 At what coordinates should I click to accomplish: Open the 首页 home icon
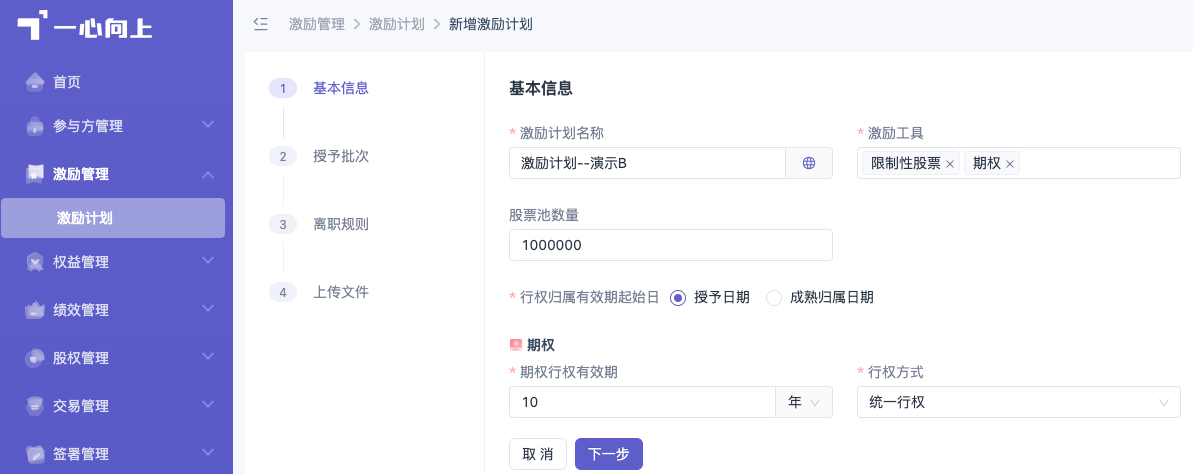[35, 81]
